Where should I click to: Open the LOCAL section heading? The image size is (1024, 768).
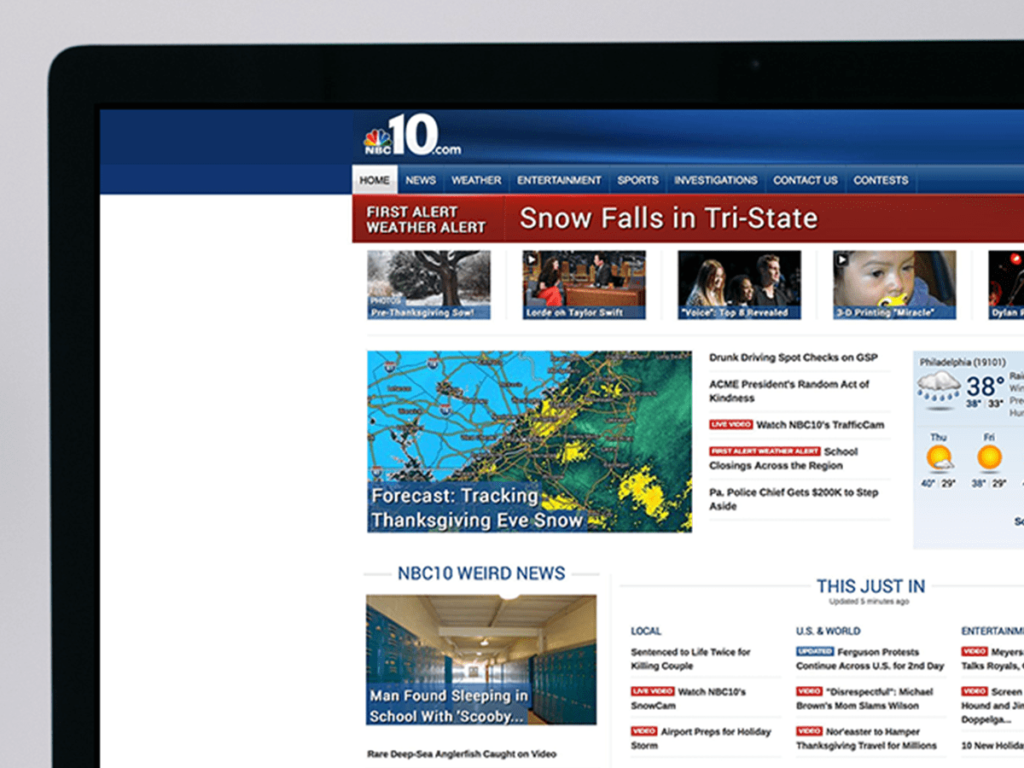tap(646, 631)
